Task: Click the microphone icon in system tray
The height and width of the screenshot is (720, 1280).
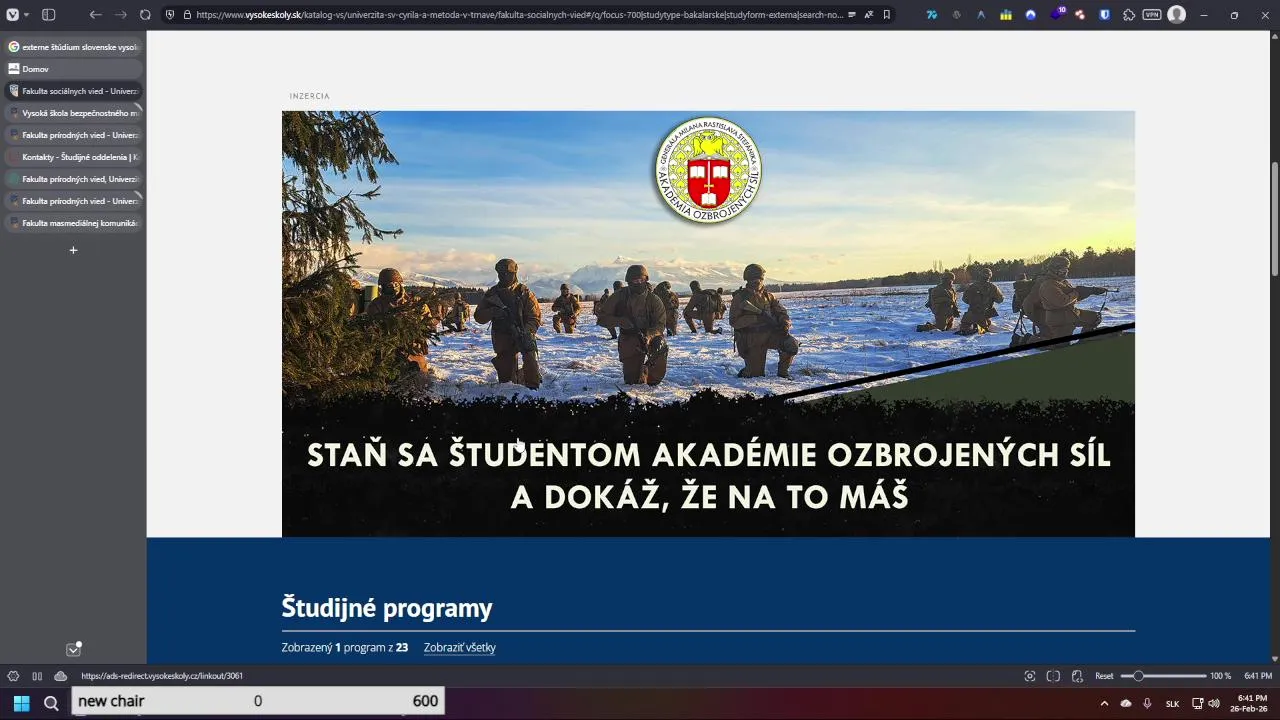Action: pos(1147,703)
